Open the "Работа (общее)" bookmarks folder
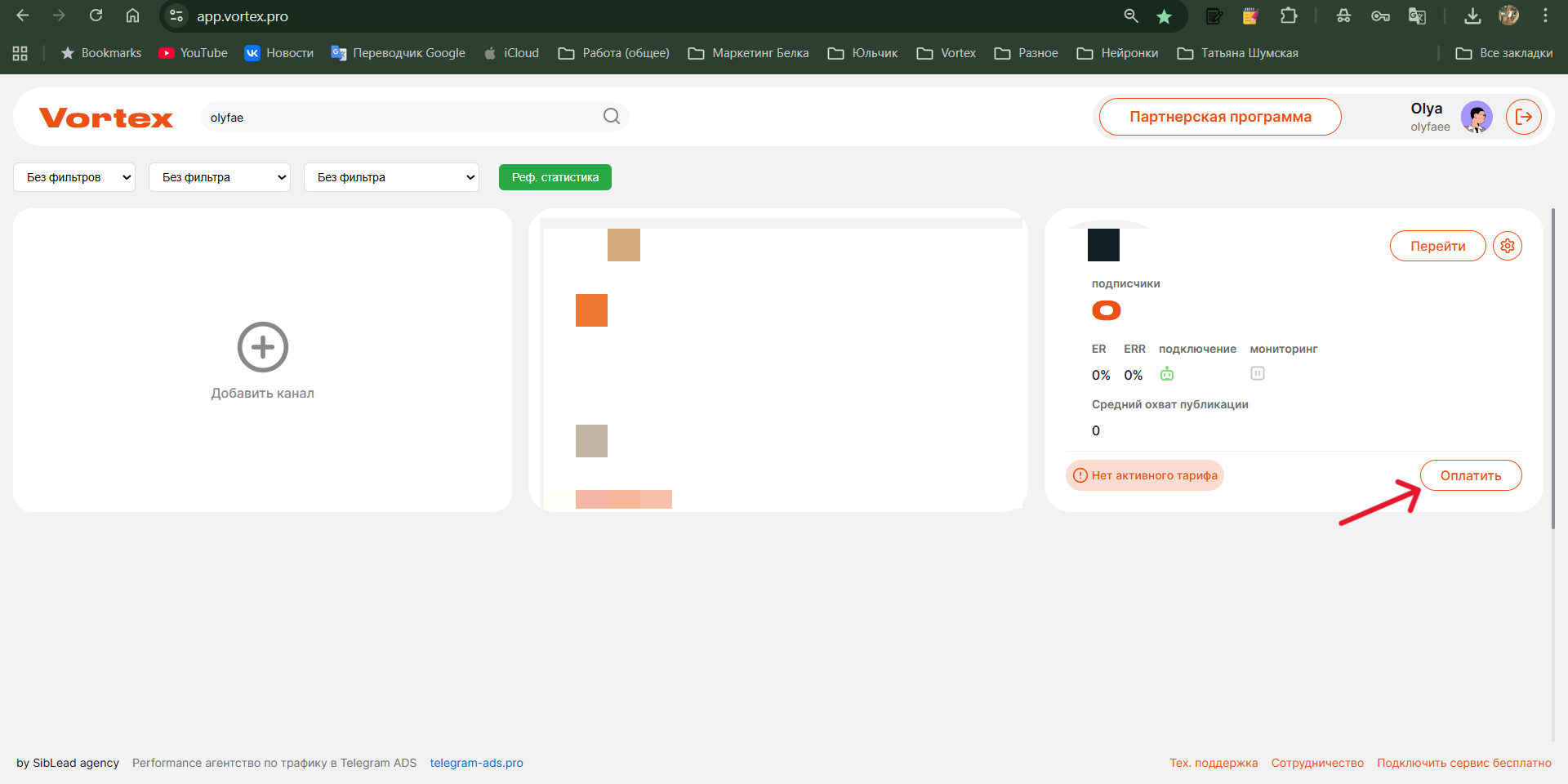Screen dimensions: 1568x784 pyautogui.click(x=613, y=53)
